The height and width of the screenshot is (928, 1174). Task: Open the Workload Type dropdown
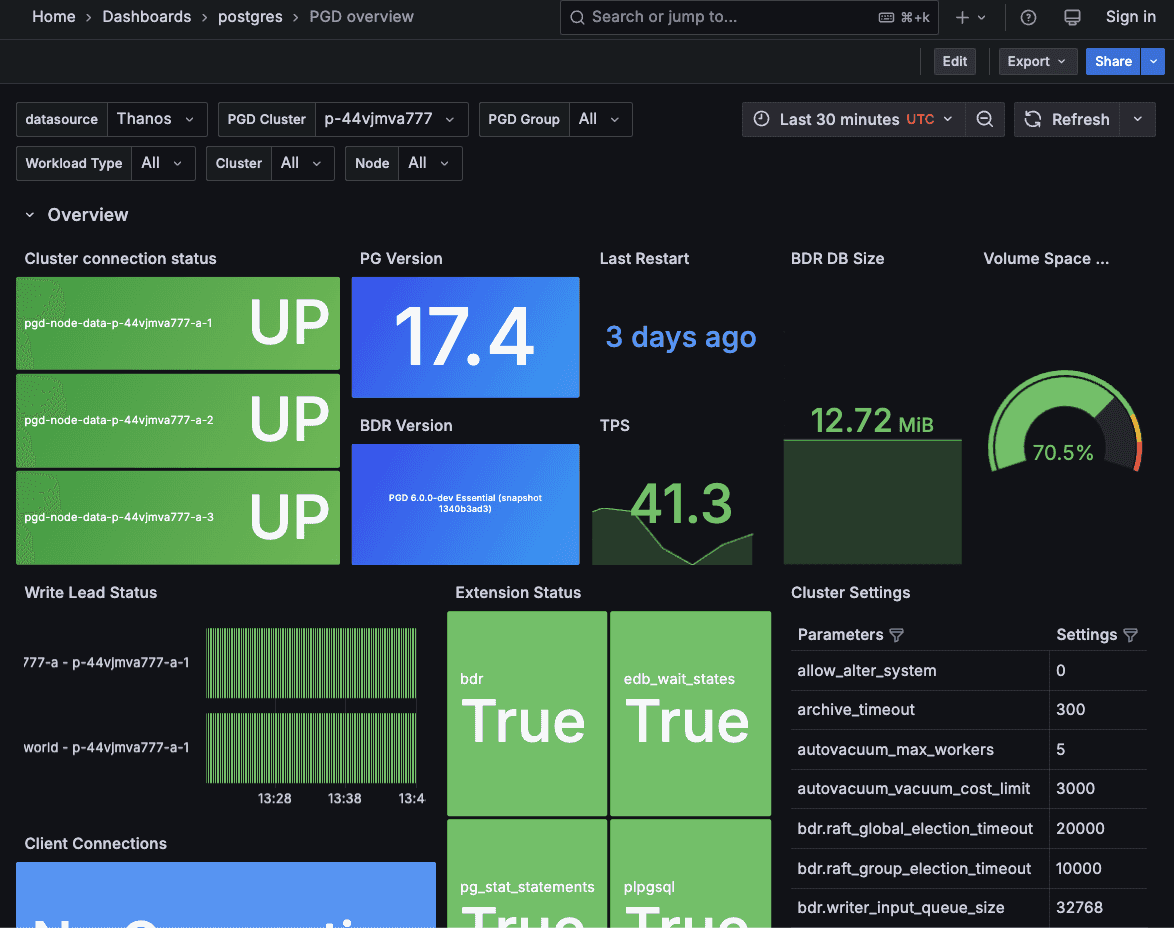coord(163,163)
